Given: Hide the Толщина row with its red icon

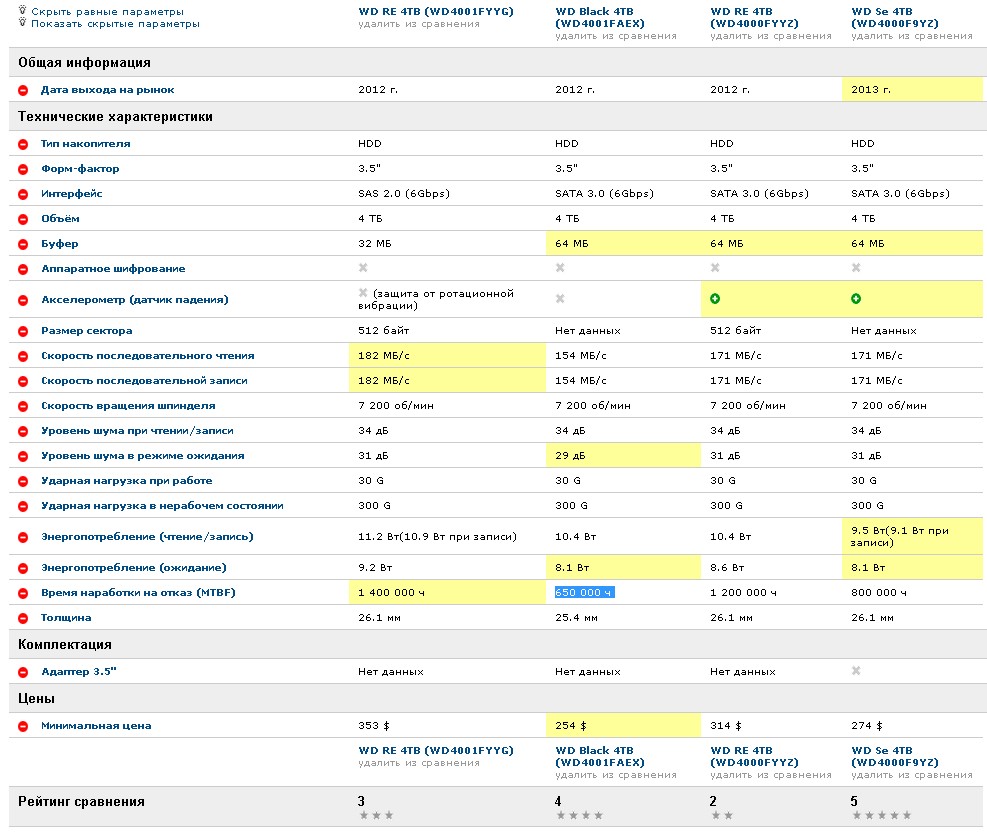Looking at the screenshot, I should (23, 618).
